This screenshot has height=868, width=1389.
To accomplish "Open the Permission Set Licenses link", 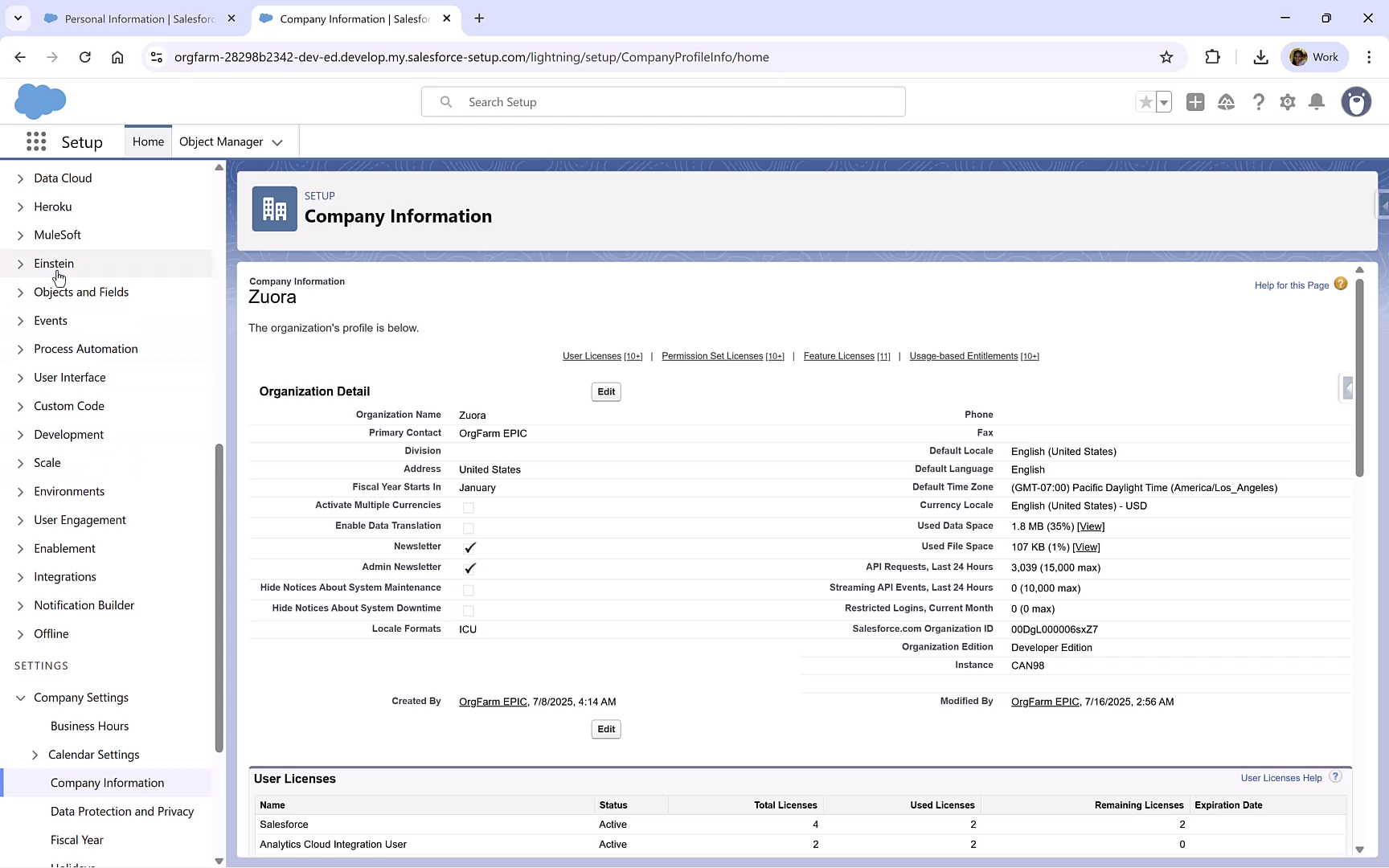I will (x=711, y=356).
